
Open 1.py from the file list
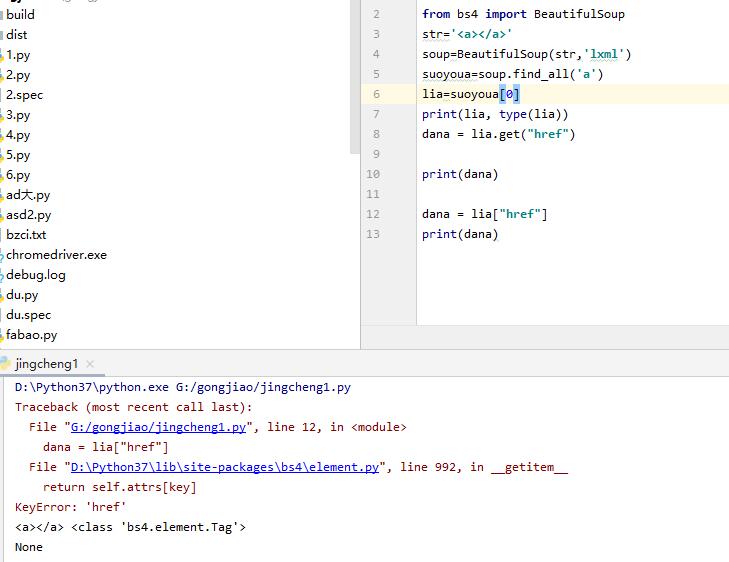coord(18,55)
